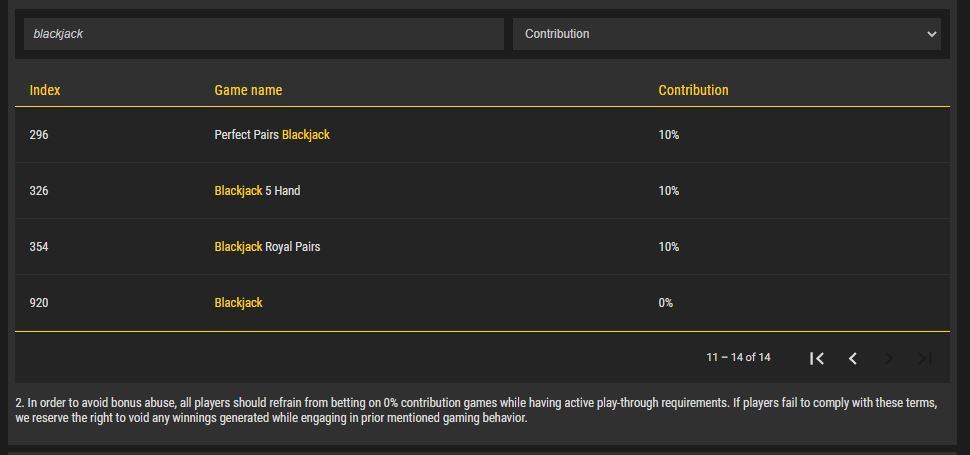970x455 pixels.
Task: Click index number 296
Action: (39, 135)
